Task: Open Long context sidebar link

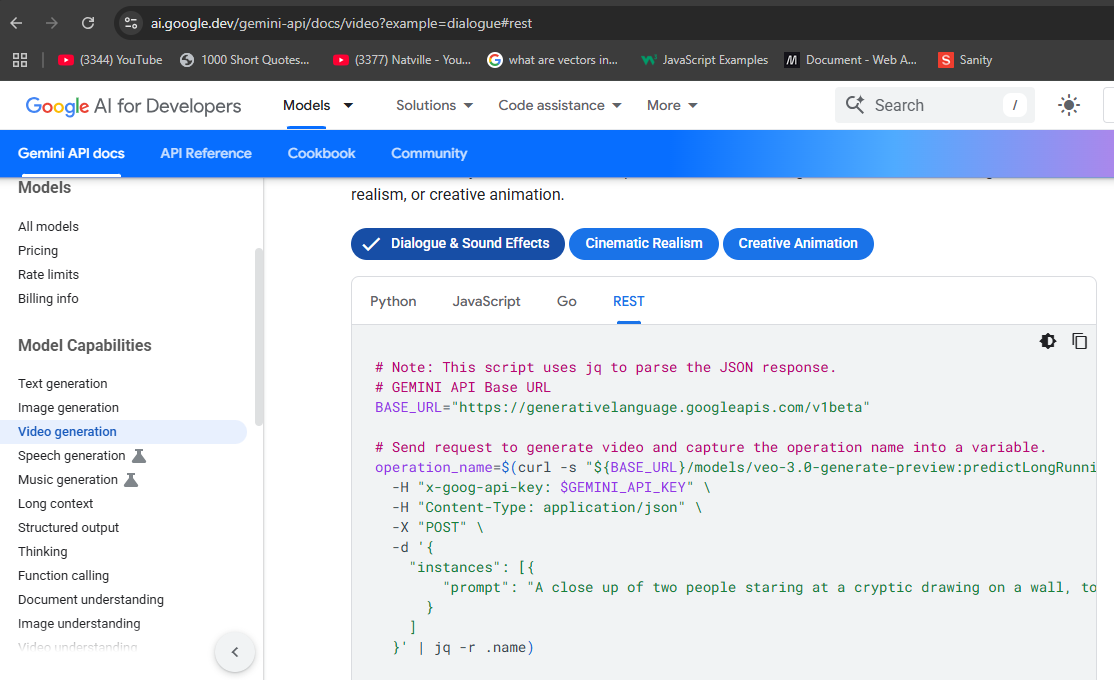Action: coord(55,504)
